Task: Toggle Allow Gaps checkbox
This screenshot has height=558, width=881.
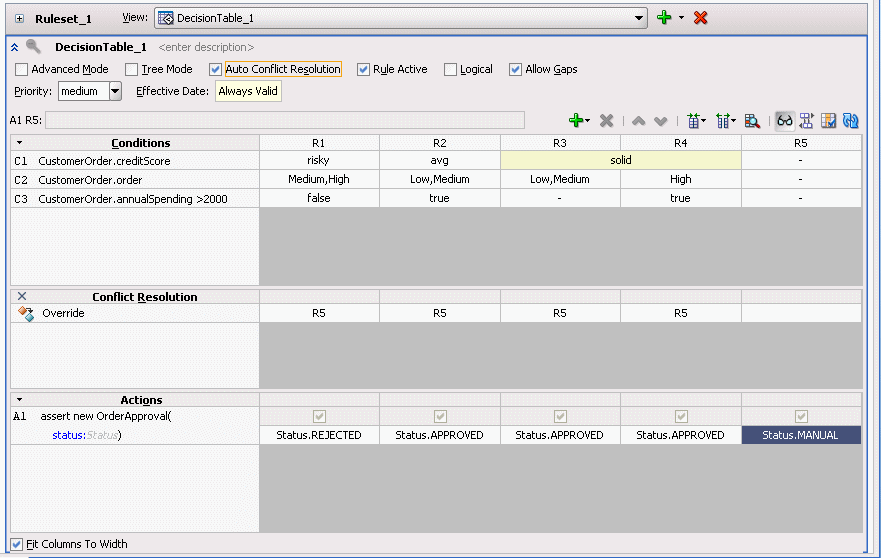Action: (515, 70)
